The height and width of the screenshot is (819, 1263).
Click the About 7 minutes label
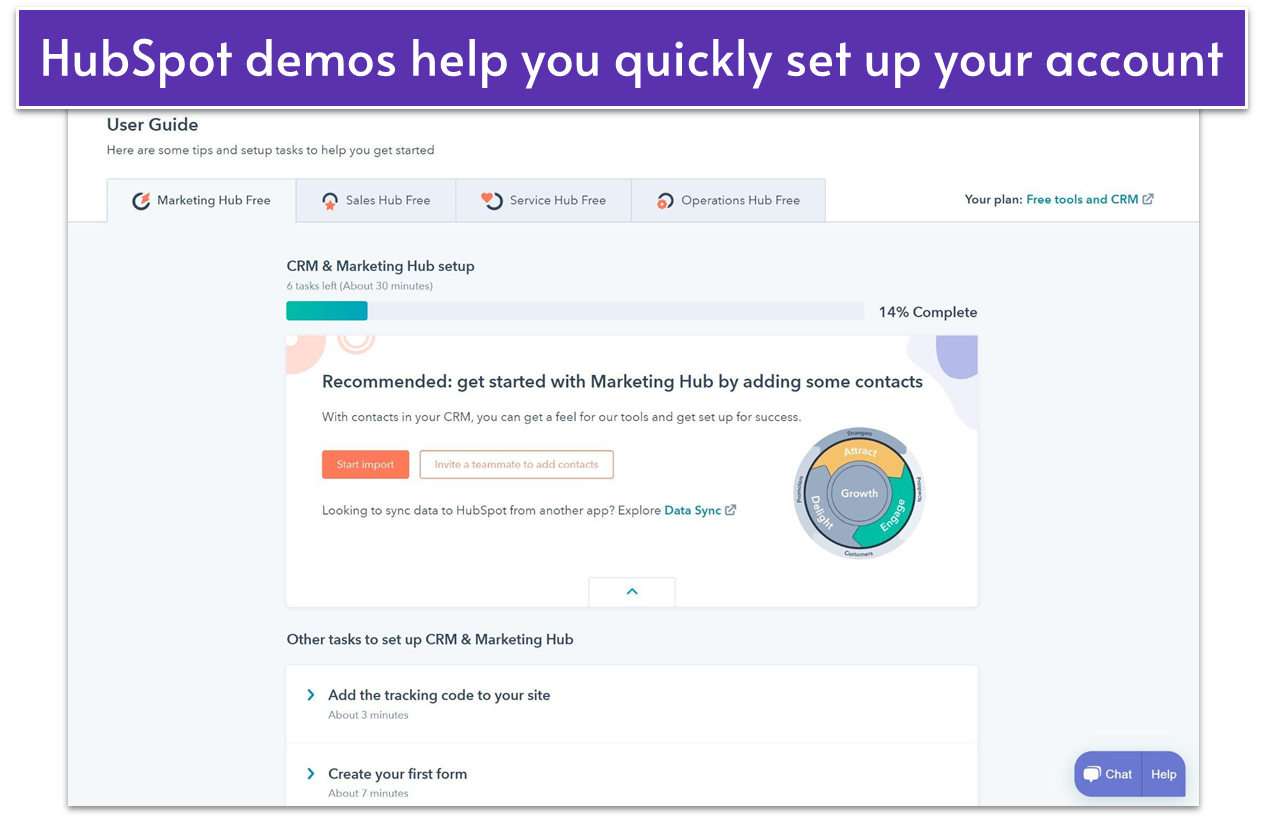368,793
